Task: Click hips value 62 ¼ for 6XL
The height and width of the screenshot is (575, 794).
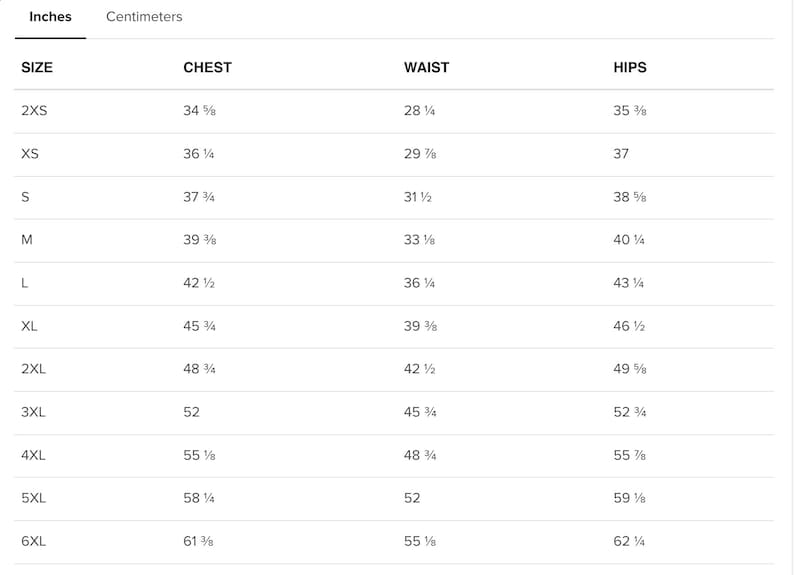Action: click(x=629, y=541)
